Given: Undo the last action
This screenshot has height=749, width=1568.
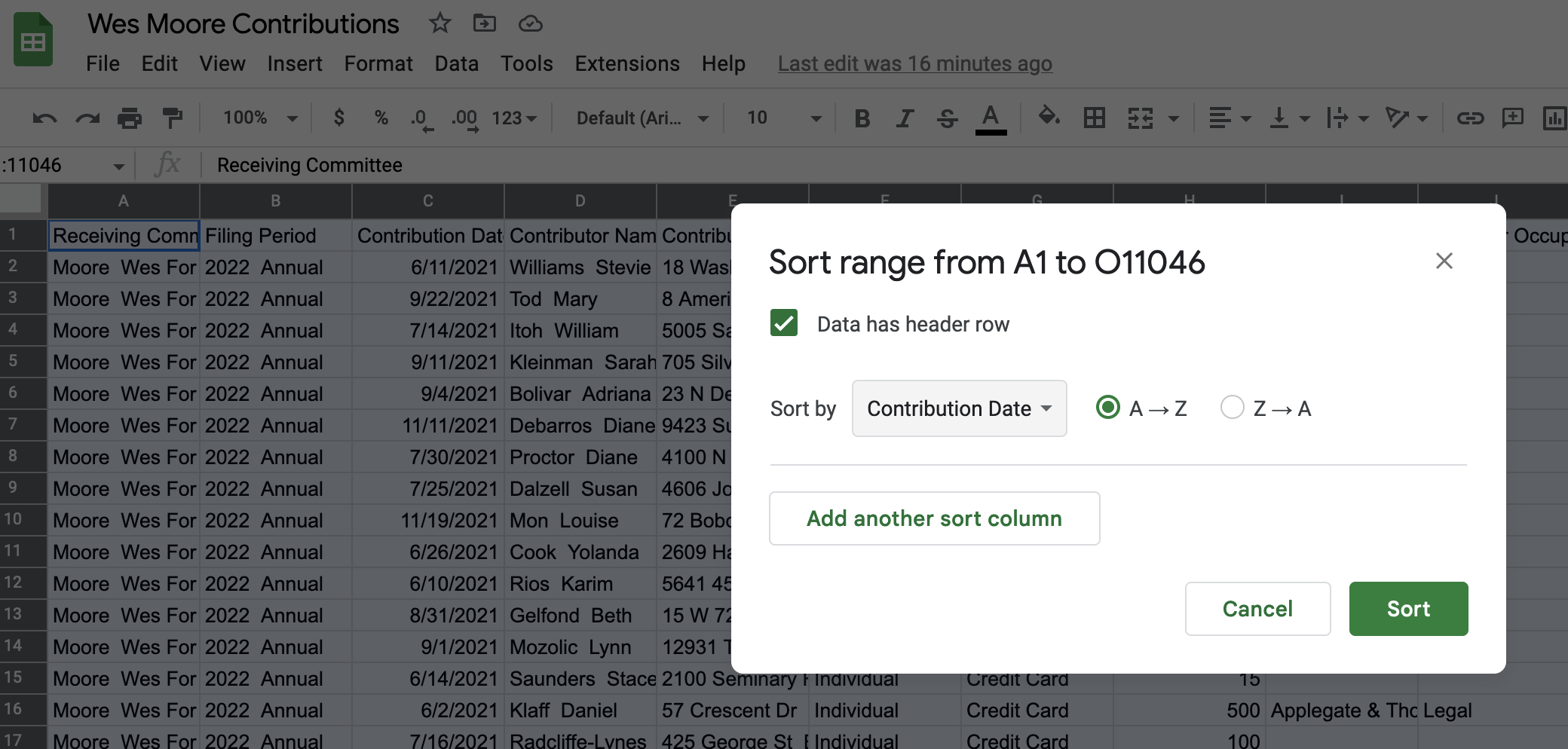Looking at the screenshot, I should (44, 118).
